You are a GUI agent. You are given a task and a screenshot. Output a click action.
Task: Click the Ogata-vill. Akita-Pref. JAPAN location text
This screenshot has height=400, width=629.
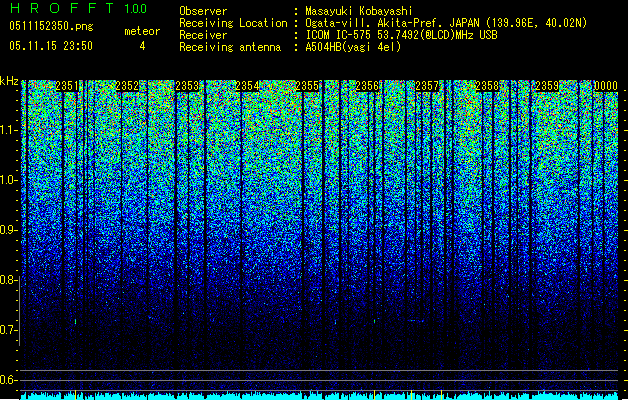(446, 23)
